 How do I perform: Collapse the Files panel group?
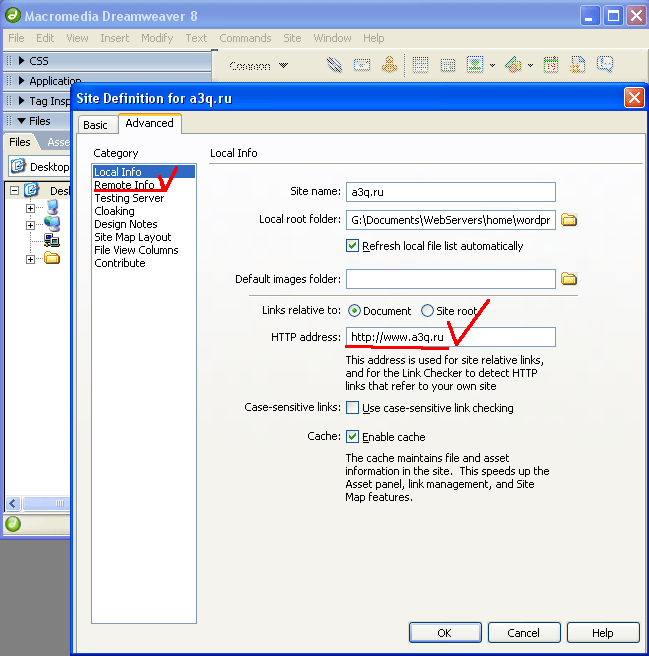pos(22,121)
